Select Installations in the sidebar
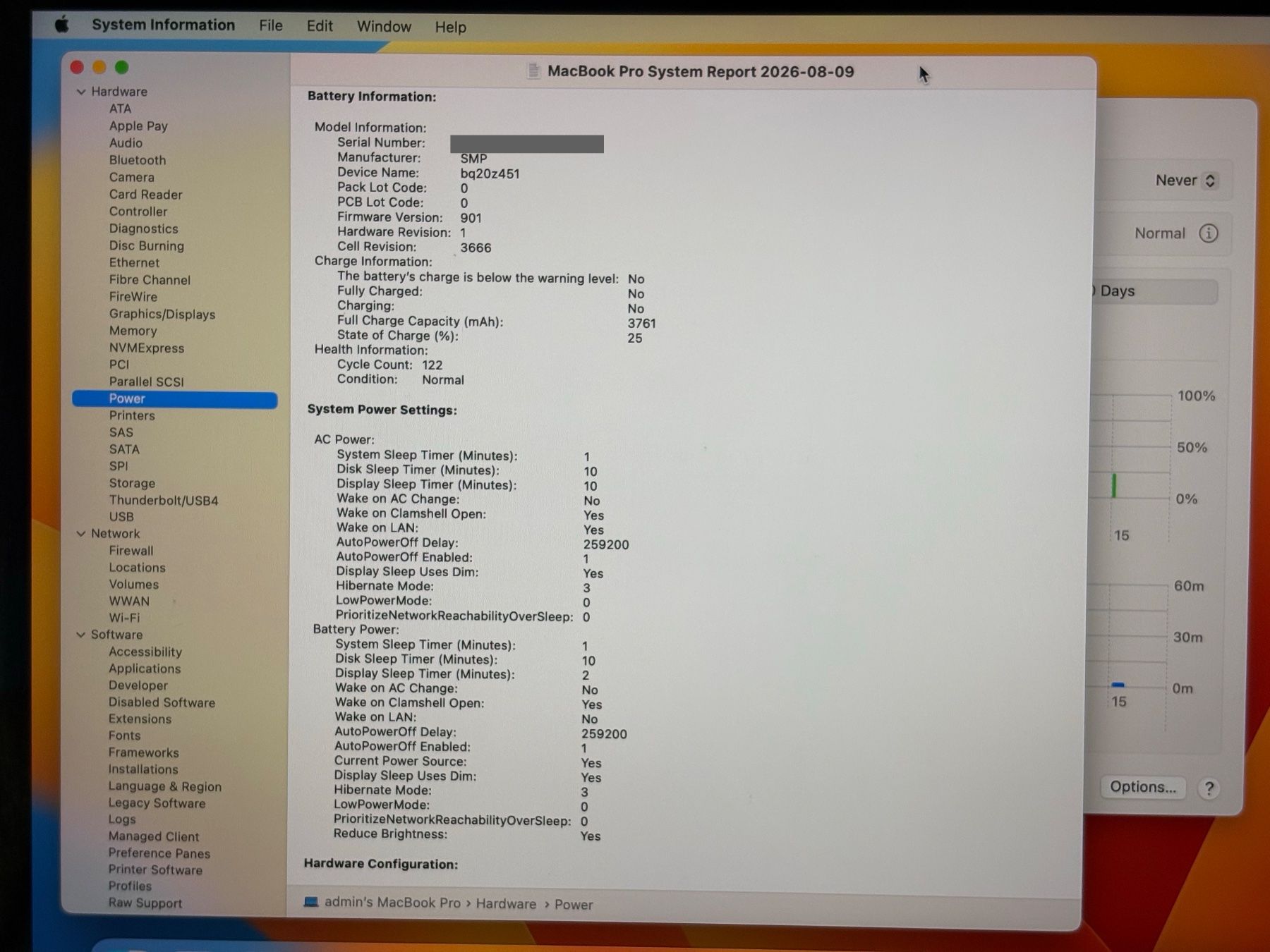 [143, 769]
